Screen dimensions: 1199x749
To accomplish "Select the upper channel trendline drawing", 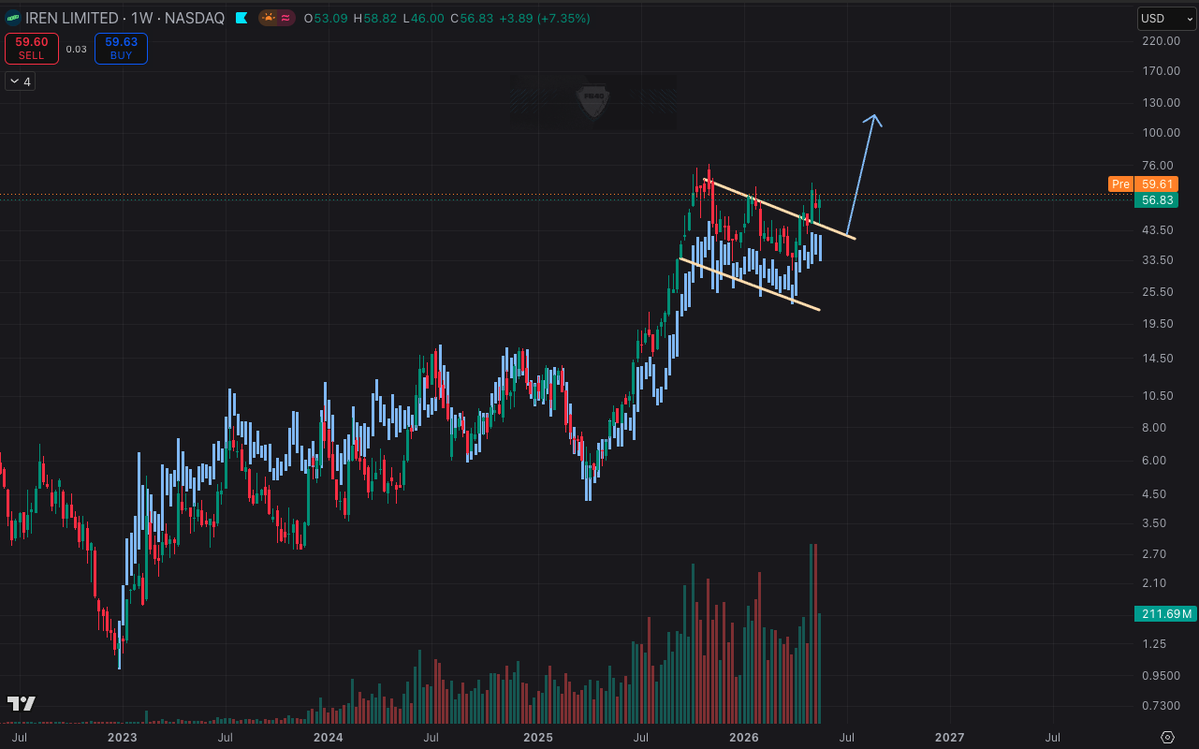I will point(779,209).
